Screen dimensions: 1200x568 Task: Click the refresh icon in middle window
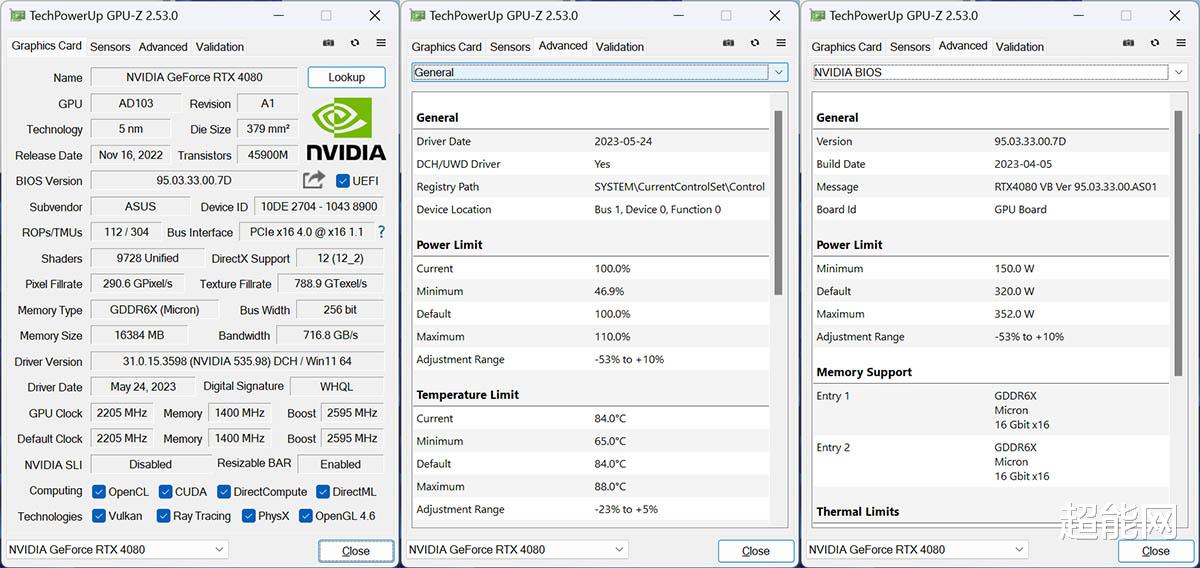[x=755, y=44]
